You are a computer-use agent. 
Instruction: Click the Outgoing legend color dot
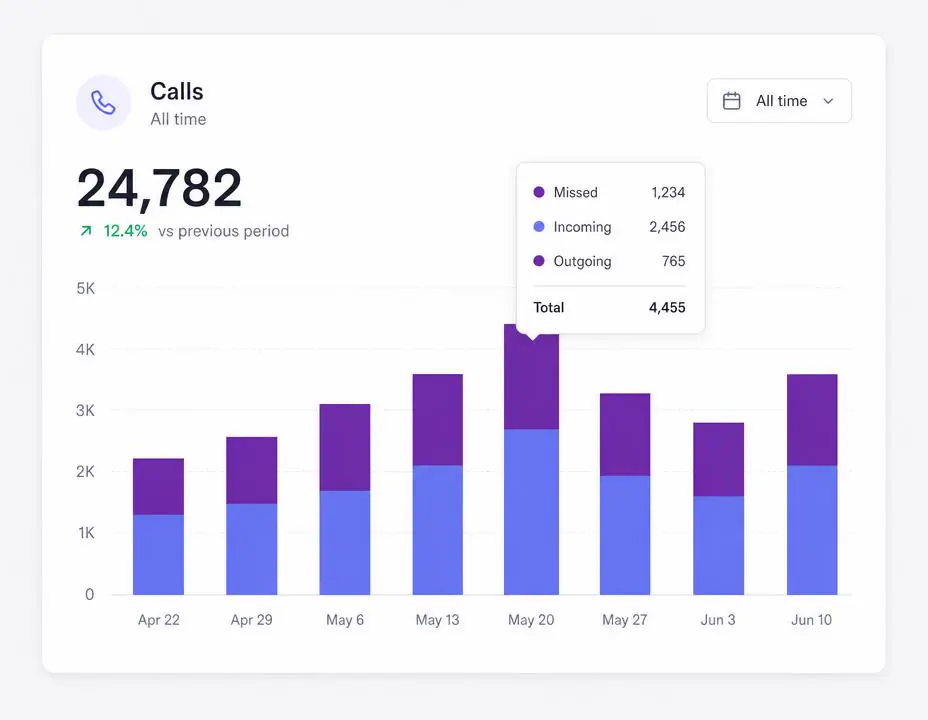point(539,260)
